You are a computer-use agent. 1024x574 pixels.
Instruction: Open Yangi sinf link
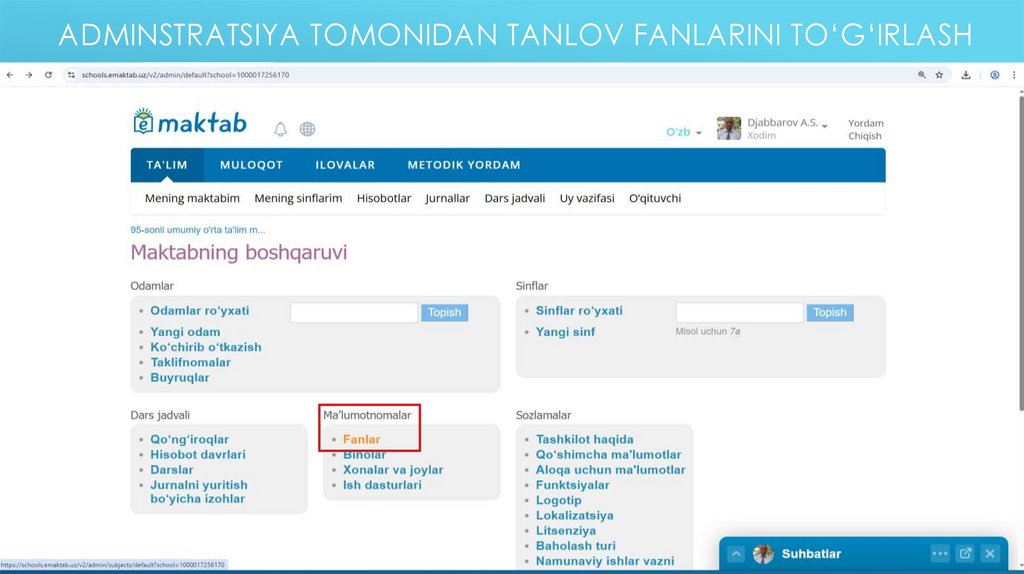(x=566, y=332)
